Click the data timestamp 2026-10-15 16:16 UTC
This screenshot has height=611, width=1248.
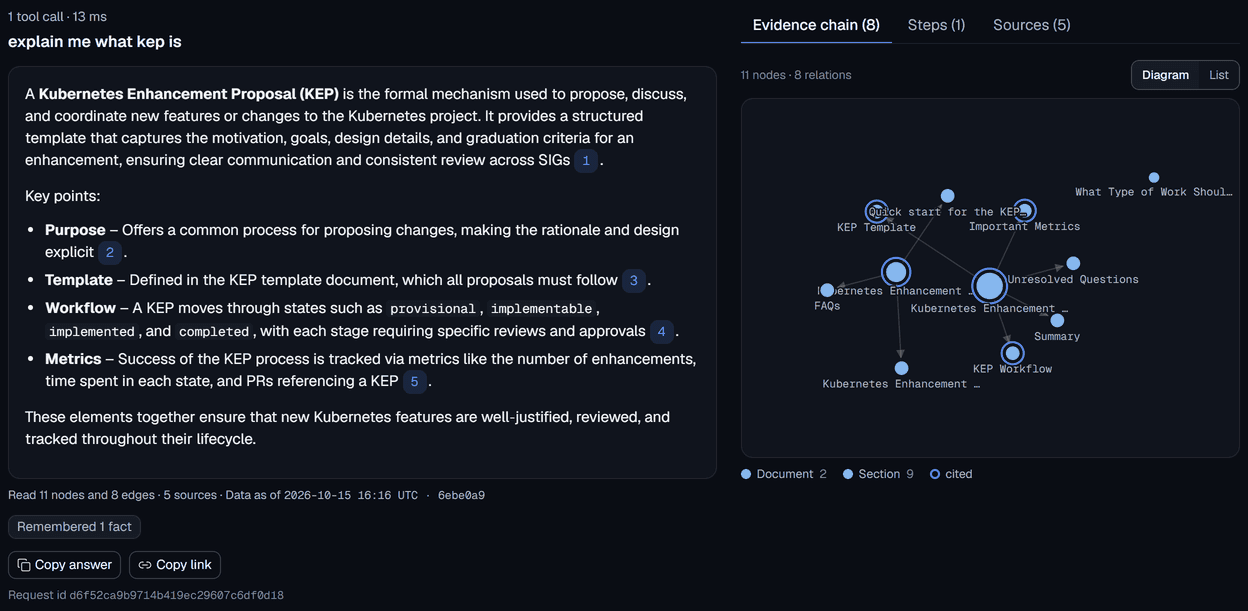click(x=351, y=495)
